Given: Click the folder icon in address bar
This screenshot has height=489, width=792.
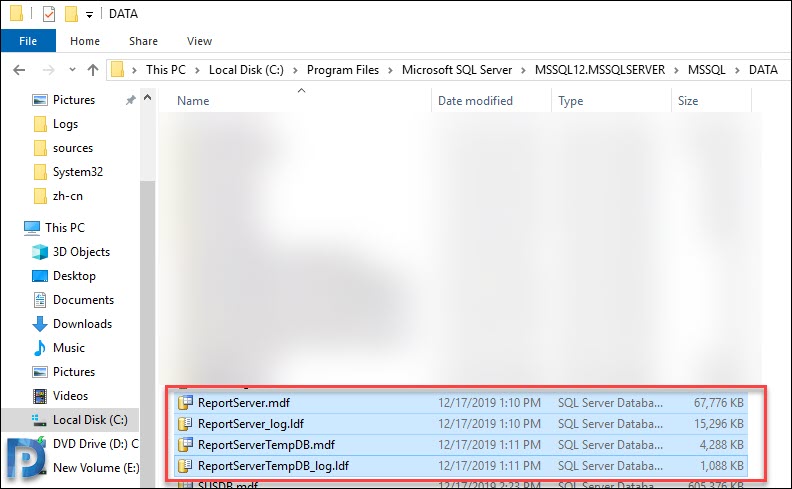Looking at the screenshot, I should pyautogui.click(x=118, y=69).
